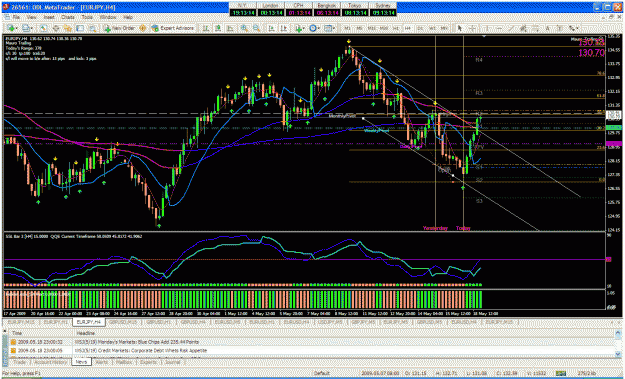
Task: Select the Text Label tool icon
Action: 560,28
